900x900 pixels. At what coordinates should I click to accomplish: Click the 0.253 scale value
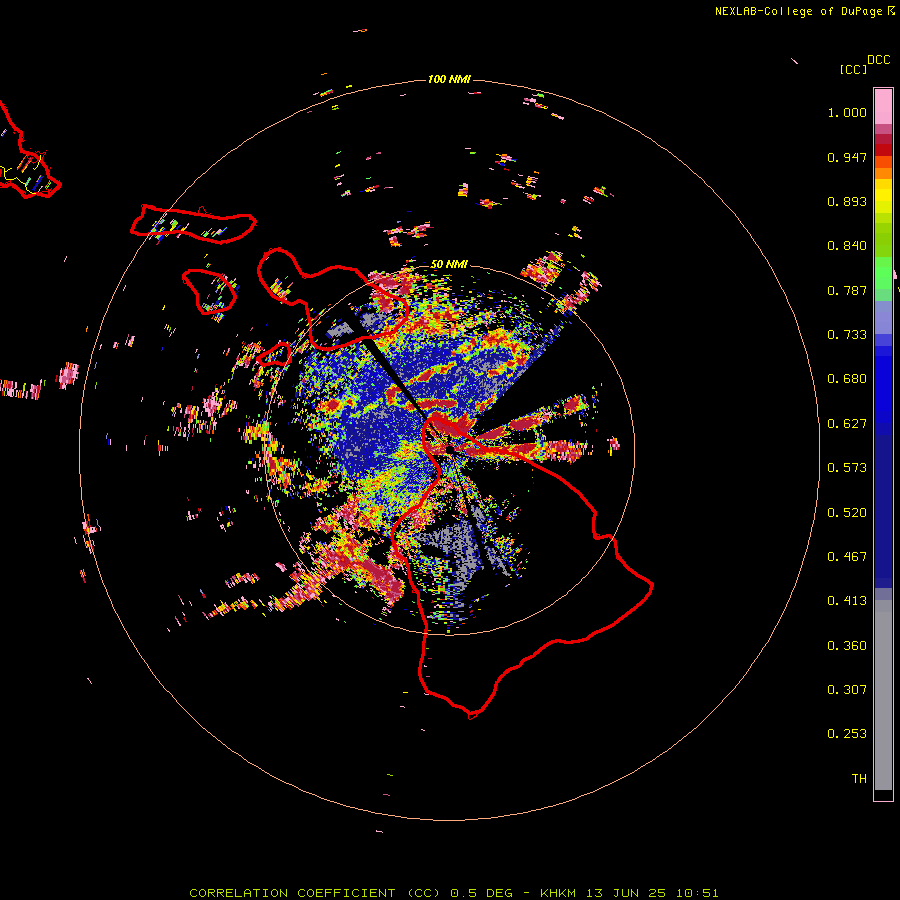click(x=847, y=734)
